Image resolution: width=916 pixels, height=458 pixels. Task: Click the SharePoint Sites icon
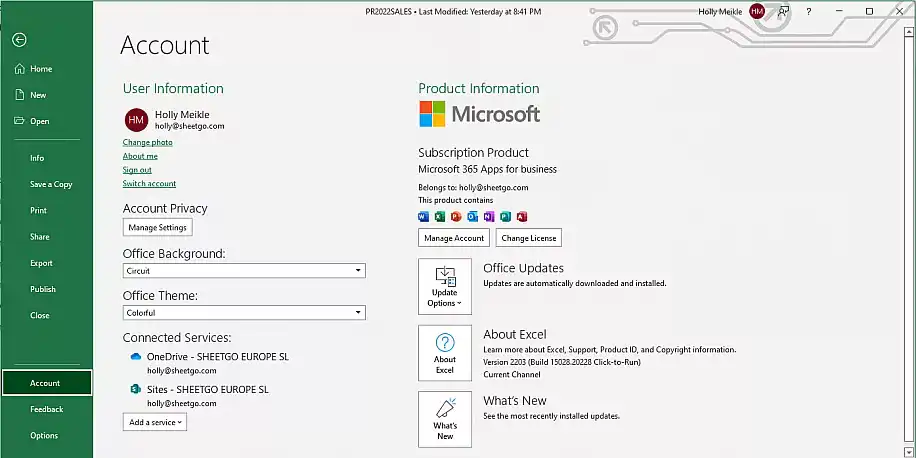pos(136,390)
